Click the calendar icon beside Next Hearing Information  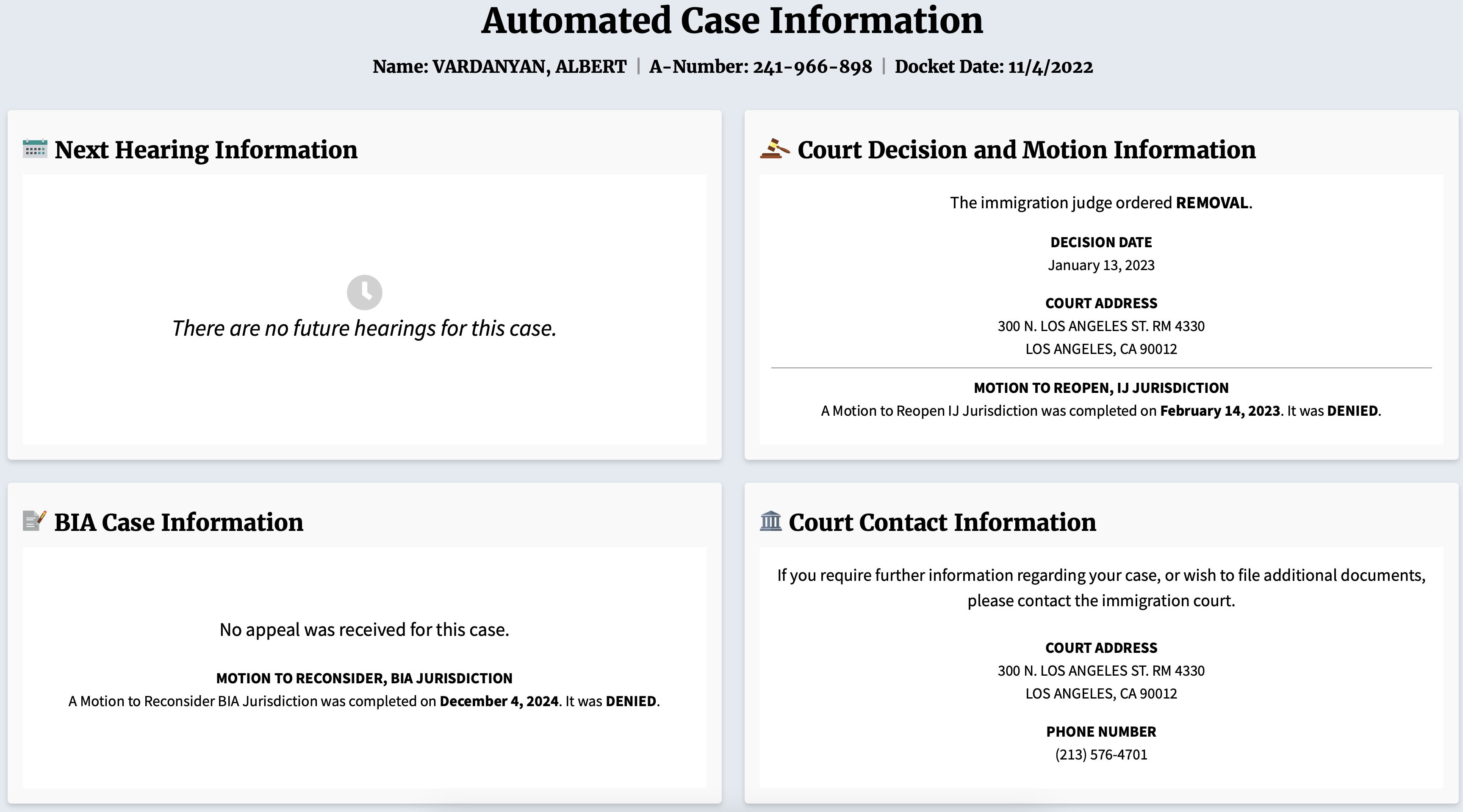click(x=35, y=149)
